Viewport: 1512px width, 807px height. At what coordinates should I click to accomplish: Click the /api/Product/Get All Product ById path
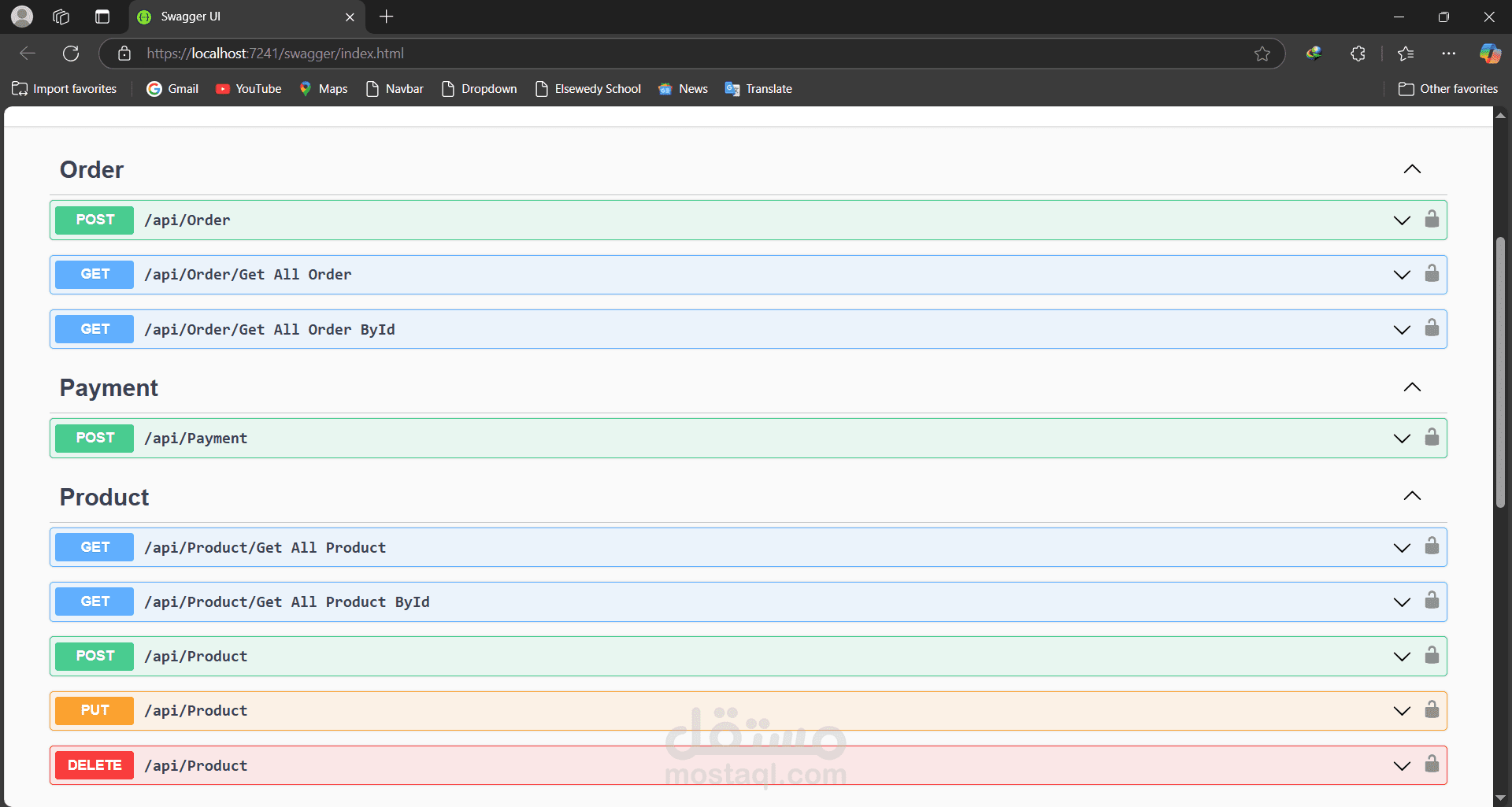(x=287, y=602)
